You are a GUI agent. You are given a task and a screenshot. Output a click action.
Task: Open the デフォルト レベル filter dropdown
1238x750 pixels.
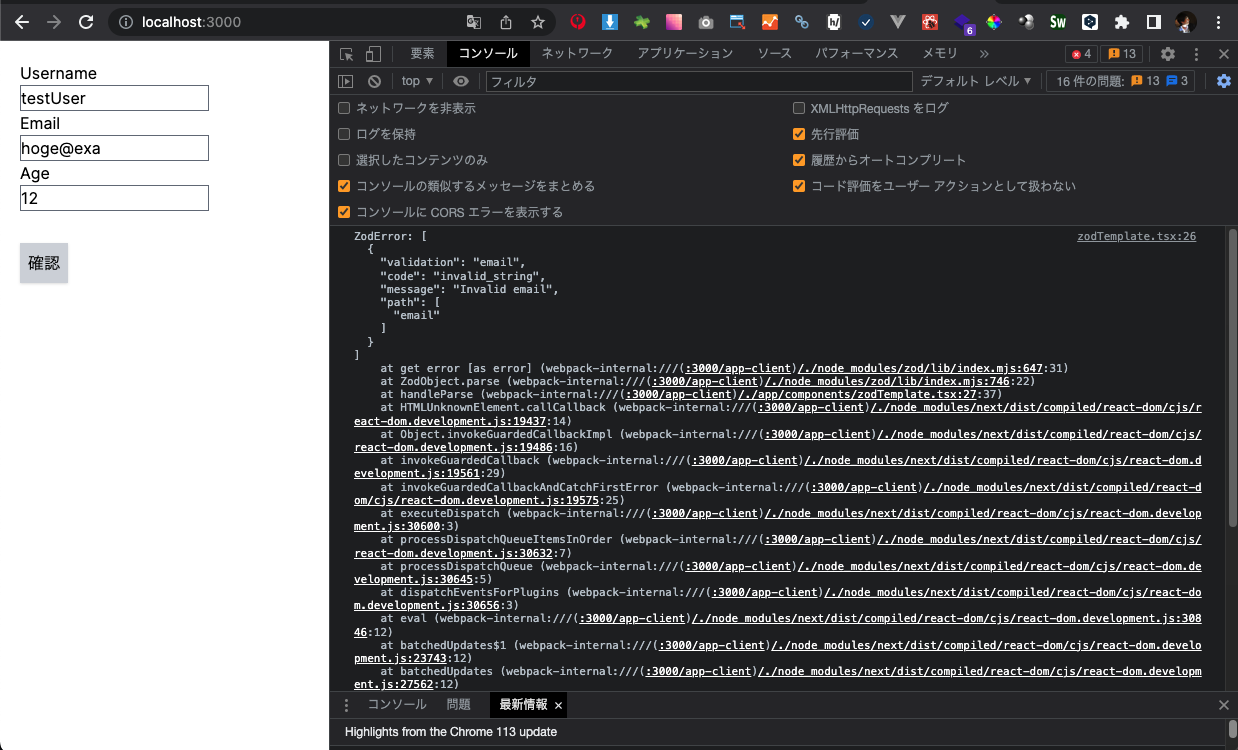tap(977, 81)
